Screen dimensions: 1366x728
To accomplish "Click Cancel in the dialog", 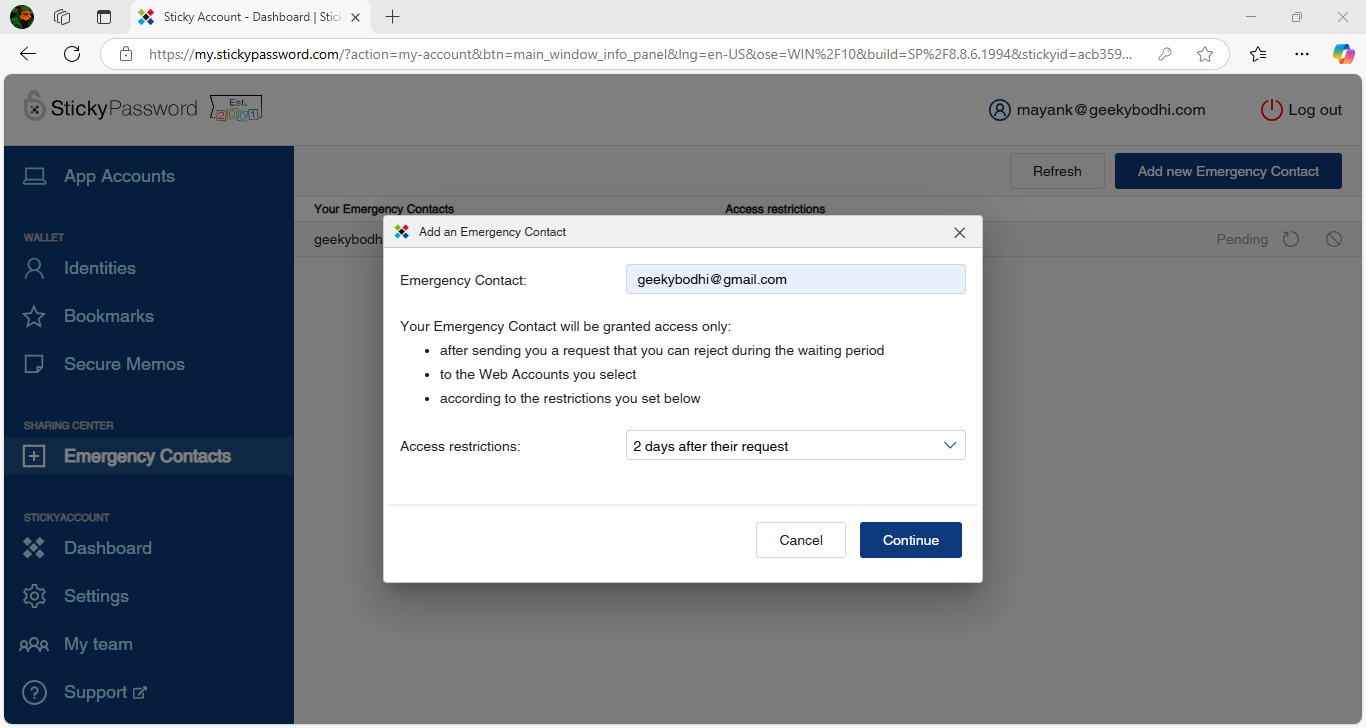I will pyautogui.click(x=801, y=540).
